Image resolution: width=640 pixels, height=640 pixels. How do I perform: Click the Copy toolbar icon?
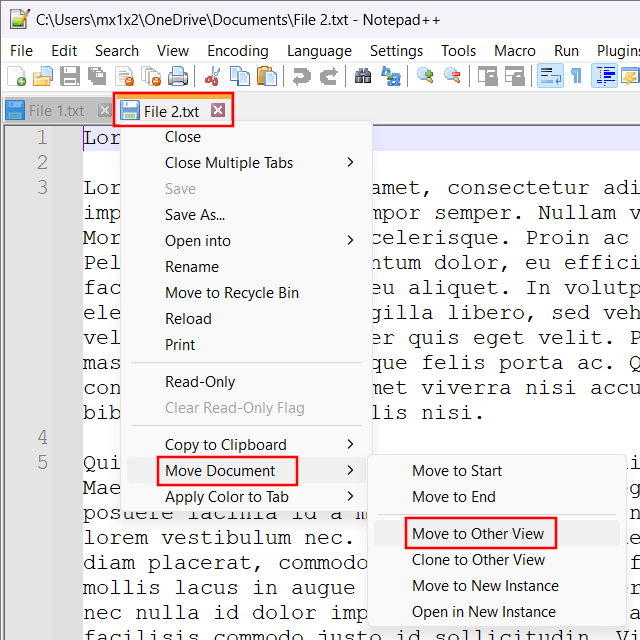tap(240, 76)
